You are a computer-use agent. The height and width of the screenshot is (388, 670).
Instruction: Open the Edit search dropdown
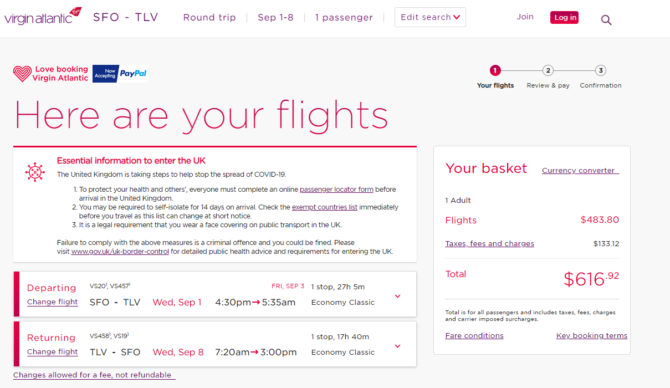(430, 17)
